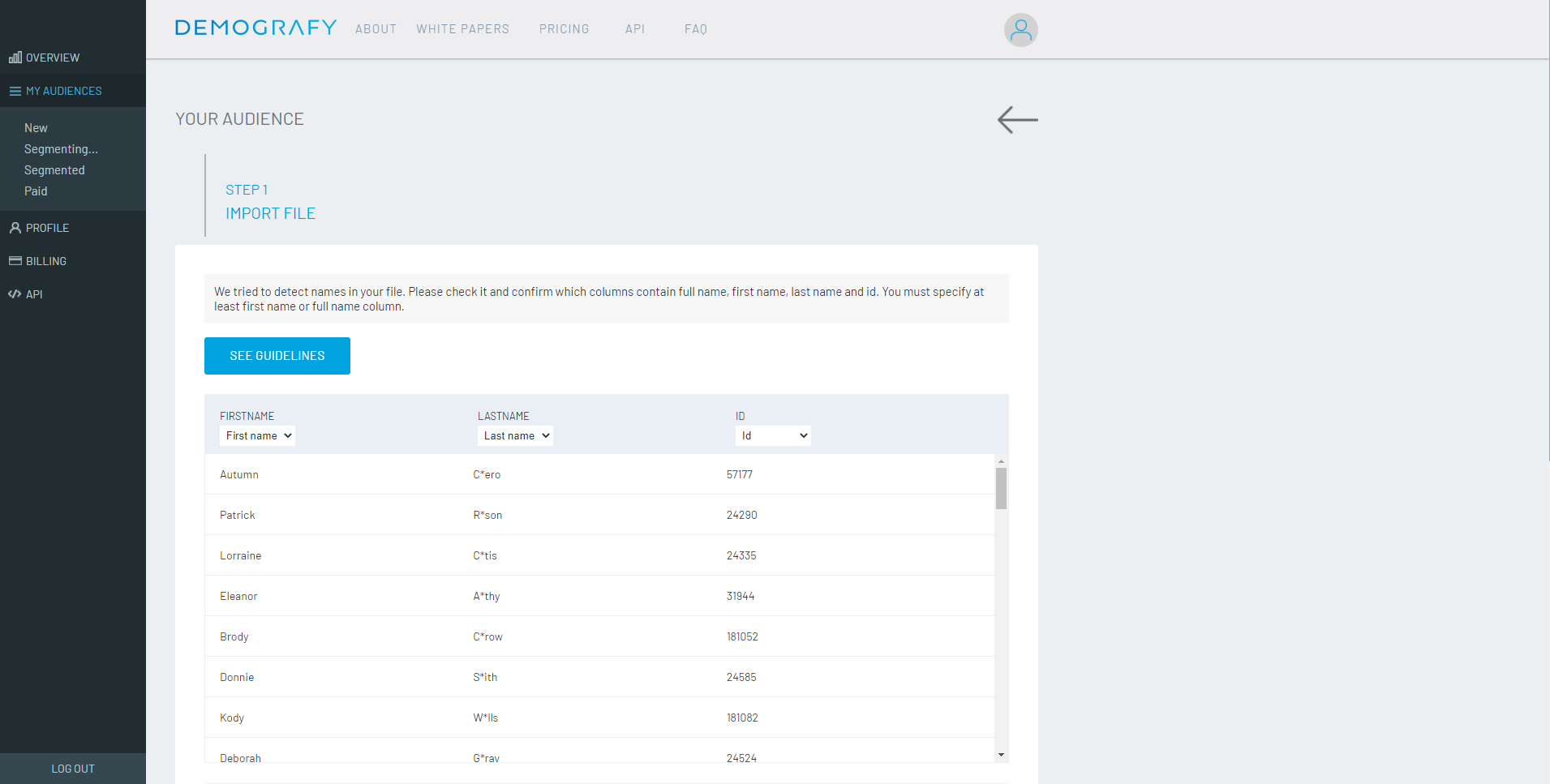This screenshot has height=784, width=1550.
Task: Click the ID value 181052
Action: (742, 636)
